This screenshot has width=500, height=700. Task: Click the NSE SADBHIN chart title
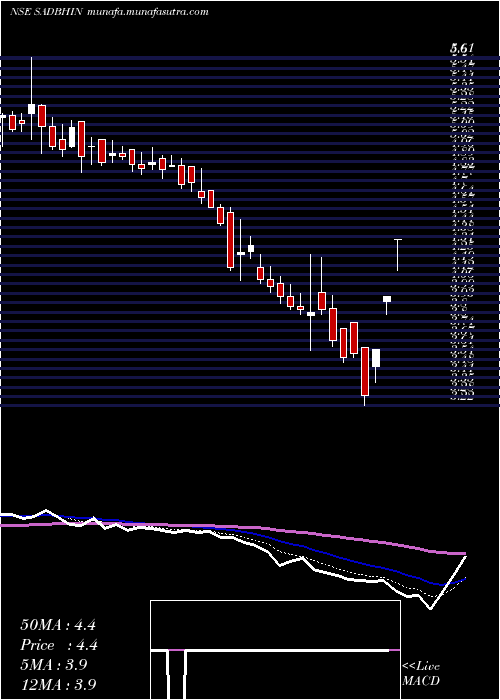(46, 12)
